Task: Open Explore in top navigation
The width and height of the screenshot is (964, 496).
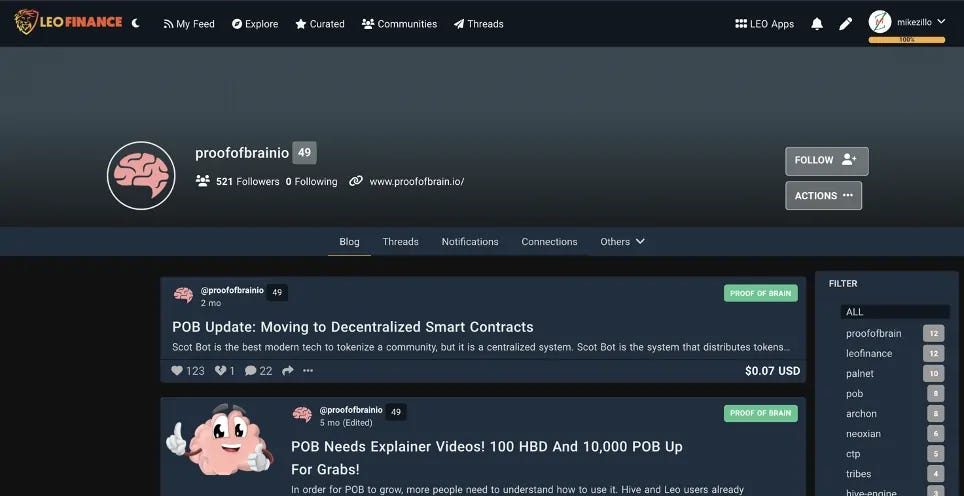Action: [255, 24]
